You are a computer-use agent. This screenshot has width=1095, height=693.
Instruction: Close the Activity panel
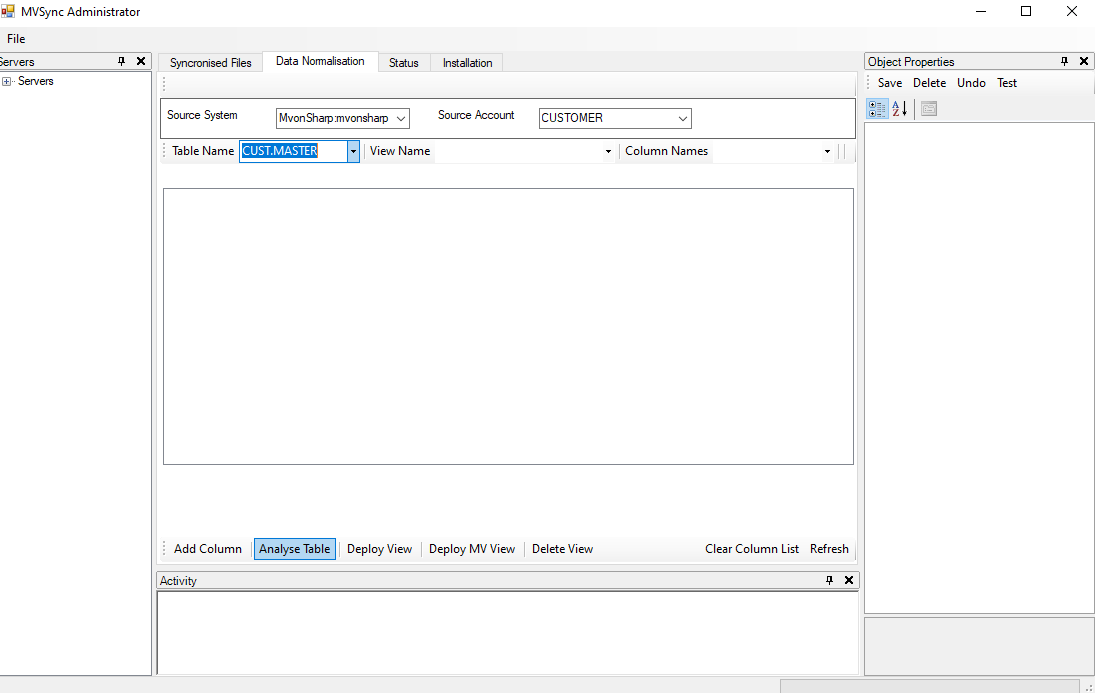point(849,581)
